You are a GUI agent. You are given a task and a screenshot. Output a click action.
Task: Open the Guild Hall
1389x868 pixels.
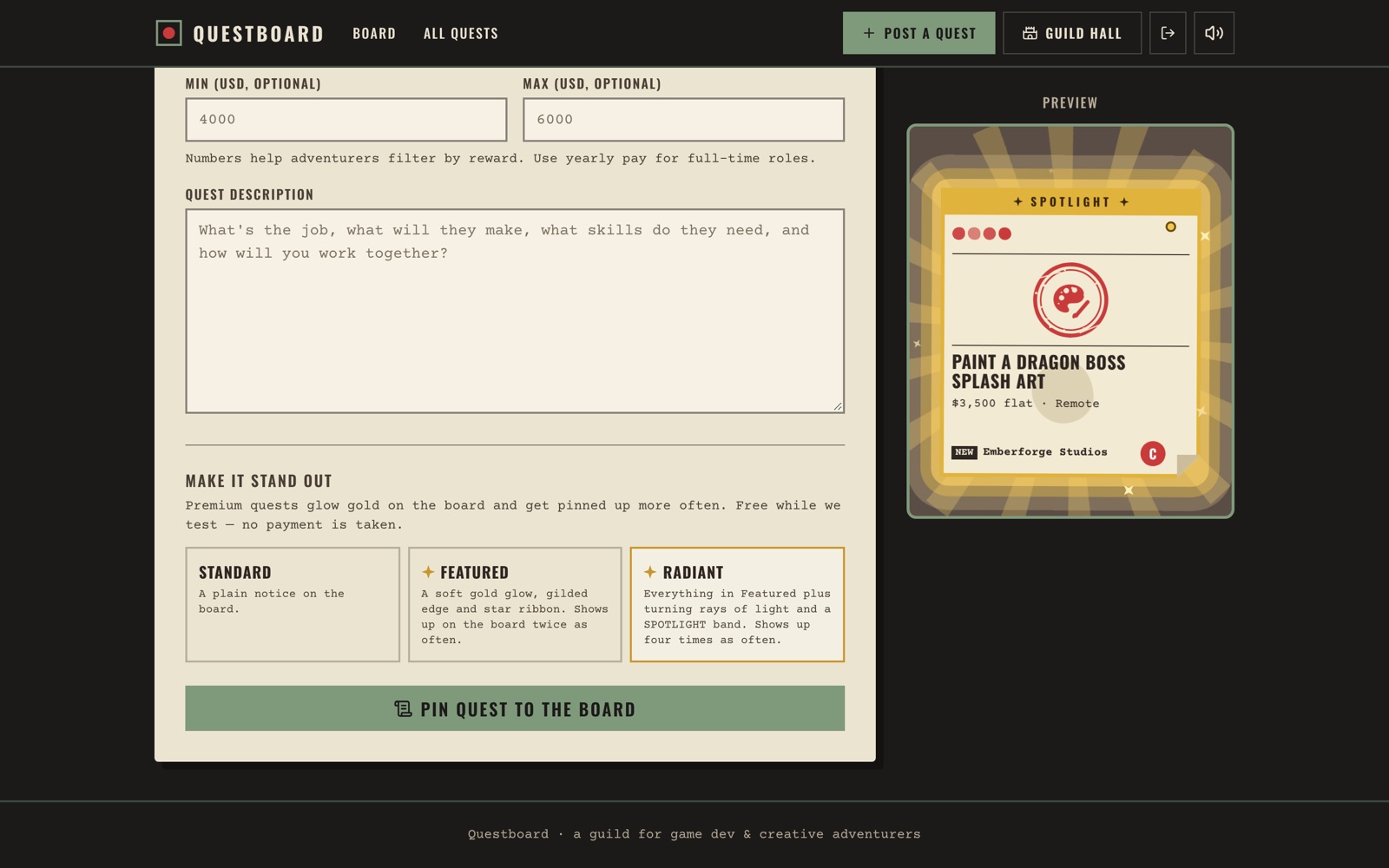1072,33
